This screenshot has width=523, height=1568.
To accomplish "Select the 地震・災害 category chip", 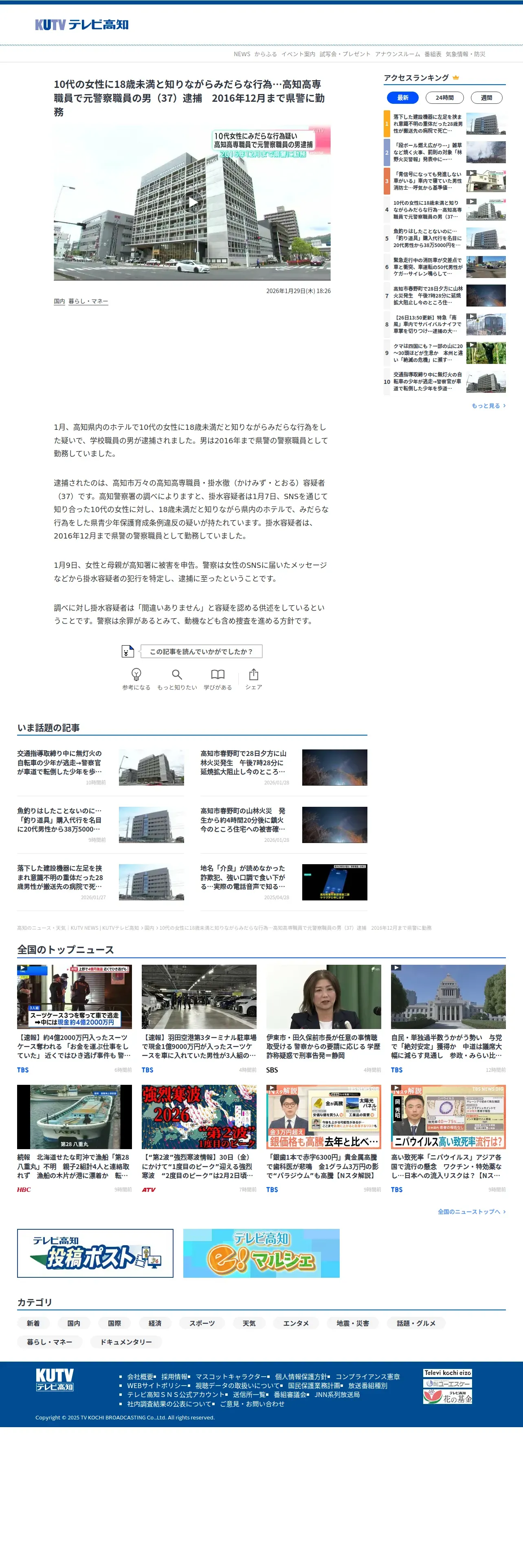I will [x=353, y=1323].
